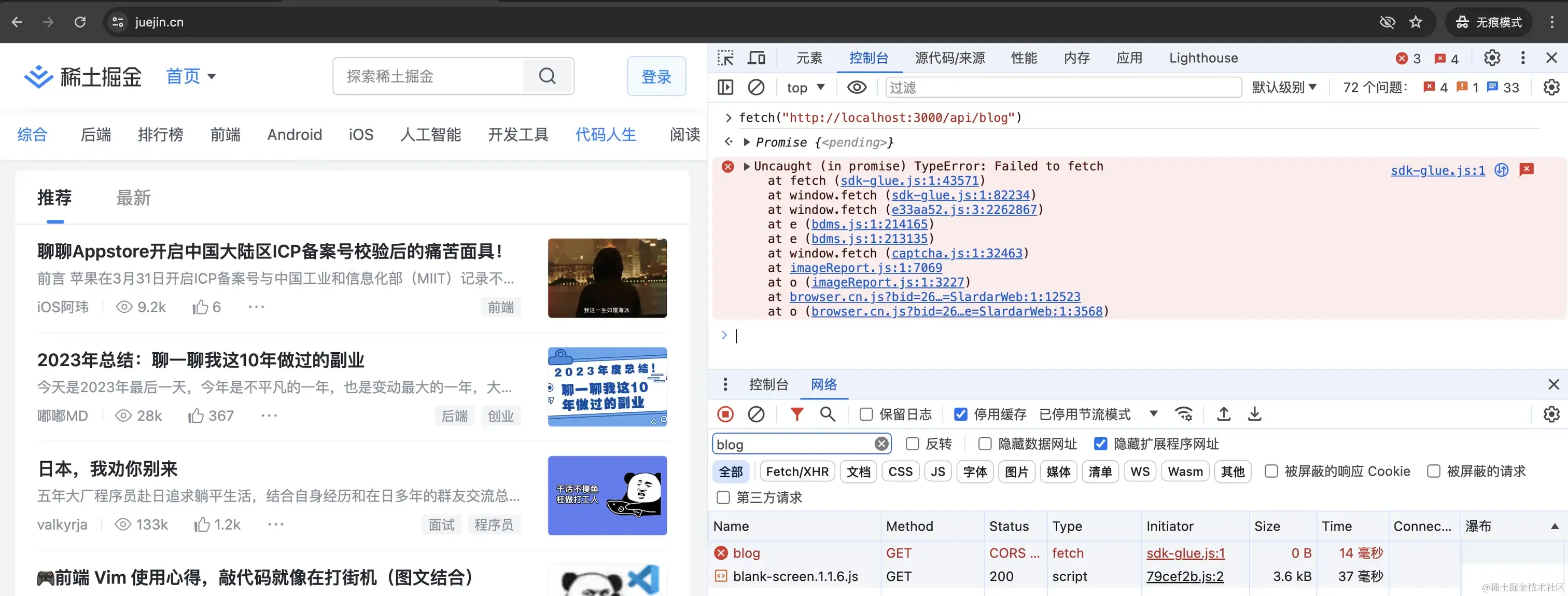Screen dimensions: 1568x596
Task: Open the 默认级别 log level dropdown
Action: coord(1284,87)
